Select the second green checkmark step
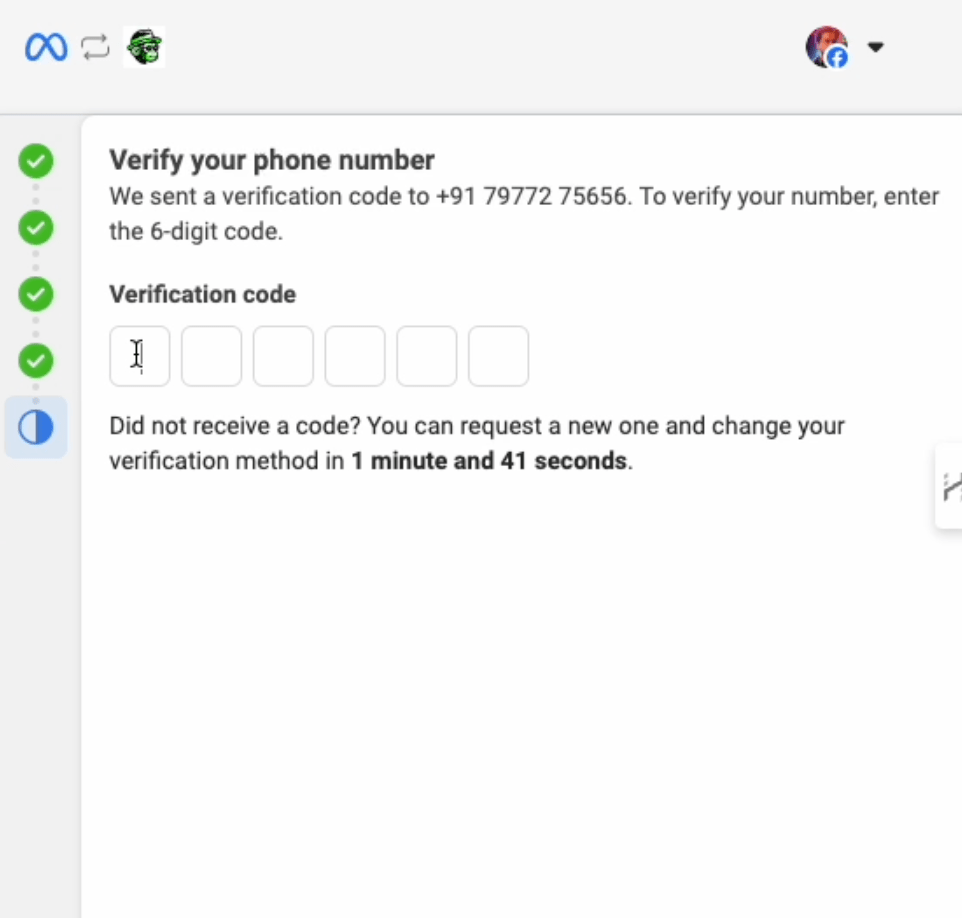Image resolution: width=962 pixels, height=918 pixels. pyautogui.click(x=36, y=228)
